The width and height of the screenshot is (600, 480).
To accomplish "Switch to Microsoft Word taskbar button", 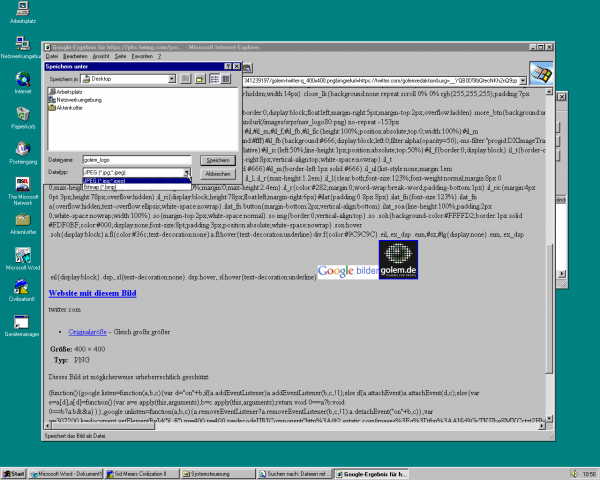I will coord(65,474).
